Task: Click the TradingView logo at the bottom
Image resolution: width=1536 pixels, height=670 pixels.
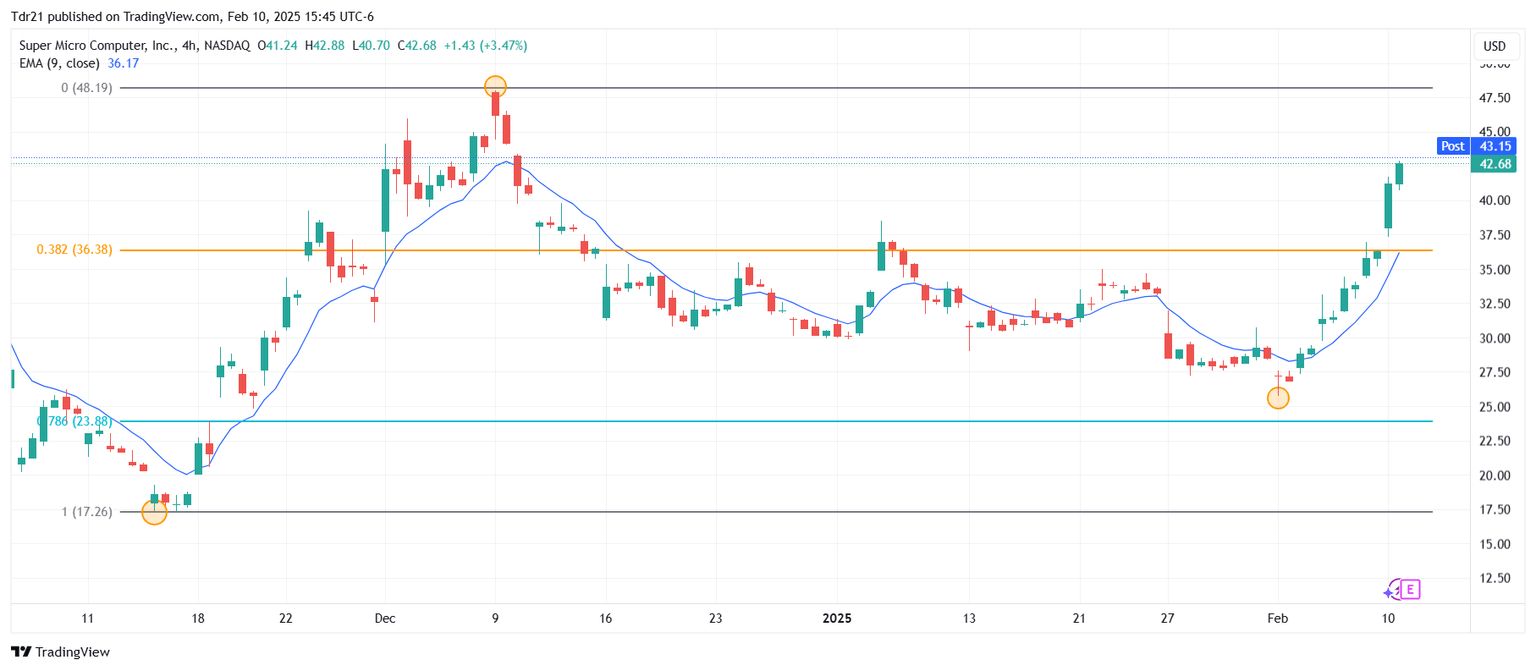Action: (61, 652)
